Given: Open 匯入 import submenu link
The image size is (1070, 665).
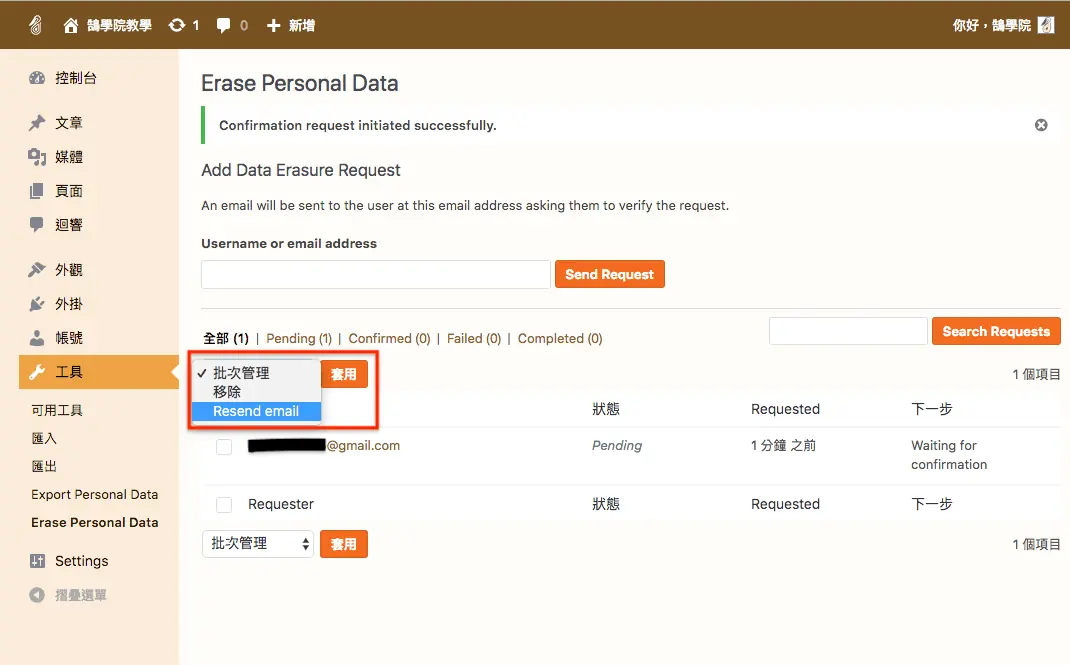Looking at the screenshot, I should [44, 438].
